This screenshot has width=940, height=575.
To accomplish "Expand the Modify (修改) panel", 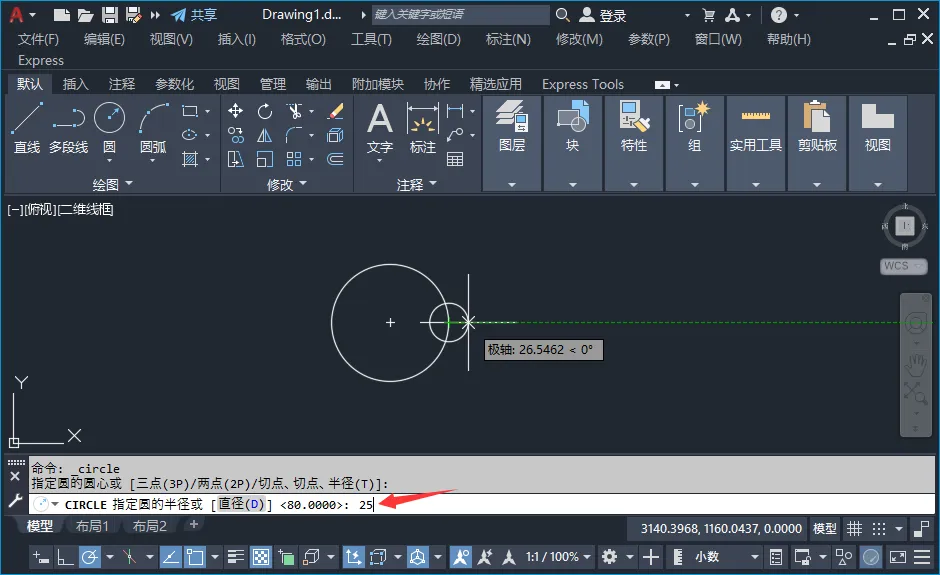I will coord(287,184).
